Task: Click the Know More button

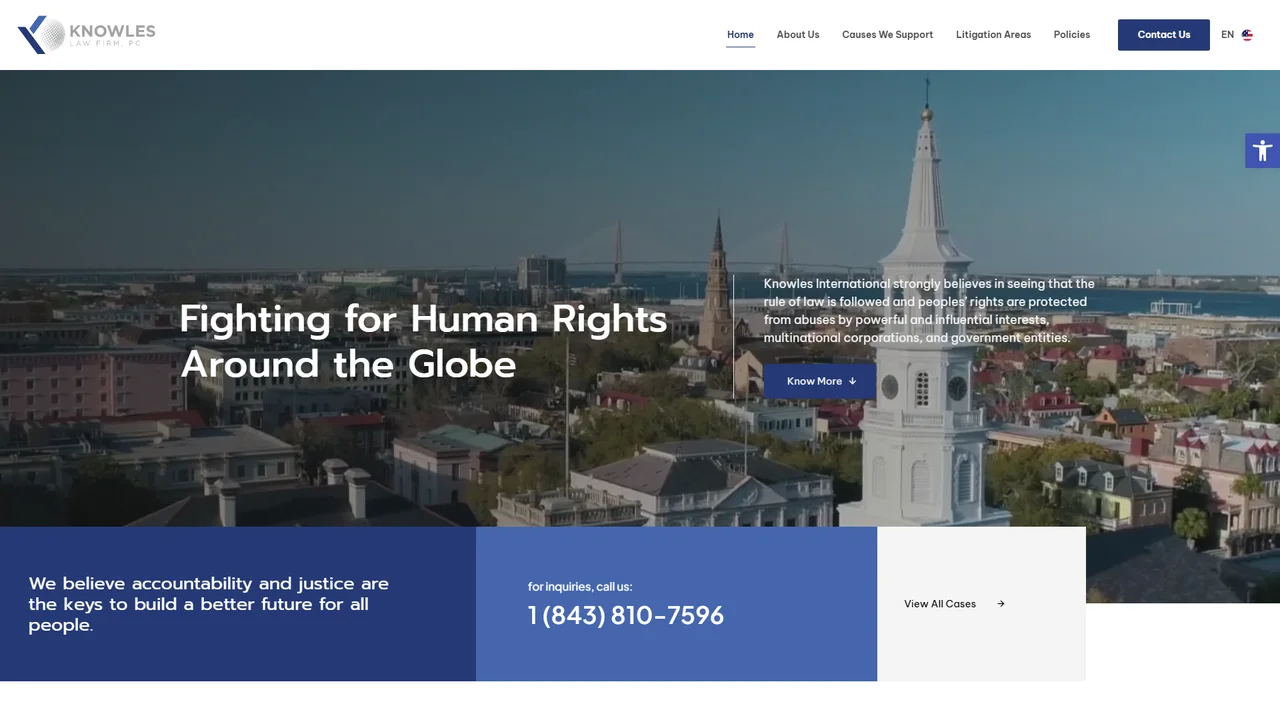Action: click(x=820, y=381)
